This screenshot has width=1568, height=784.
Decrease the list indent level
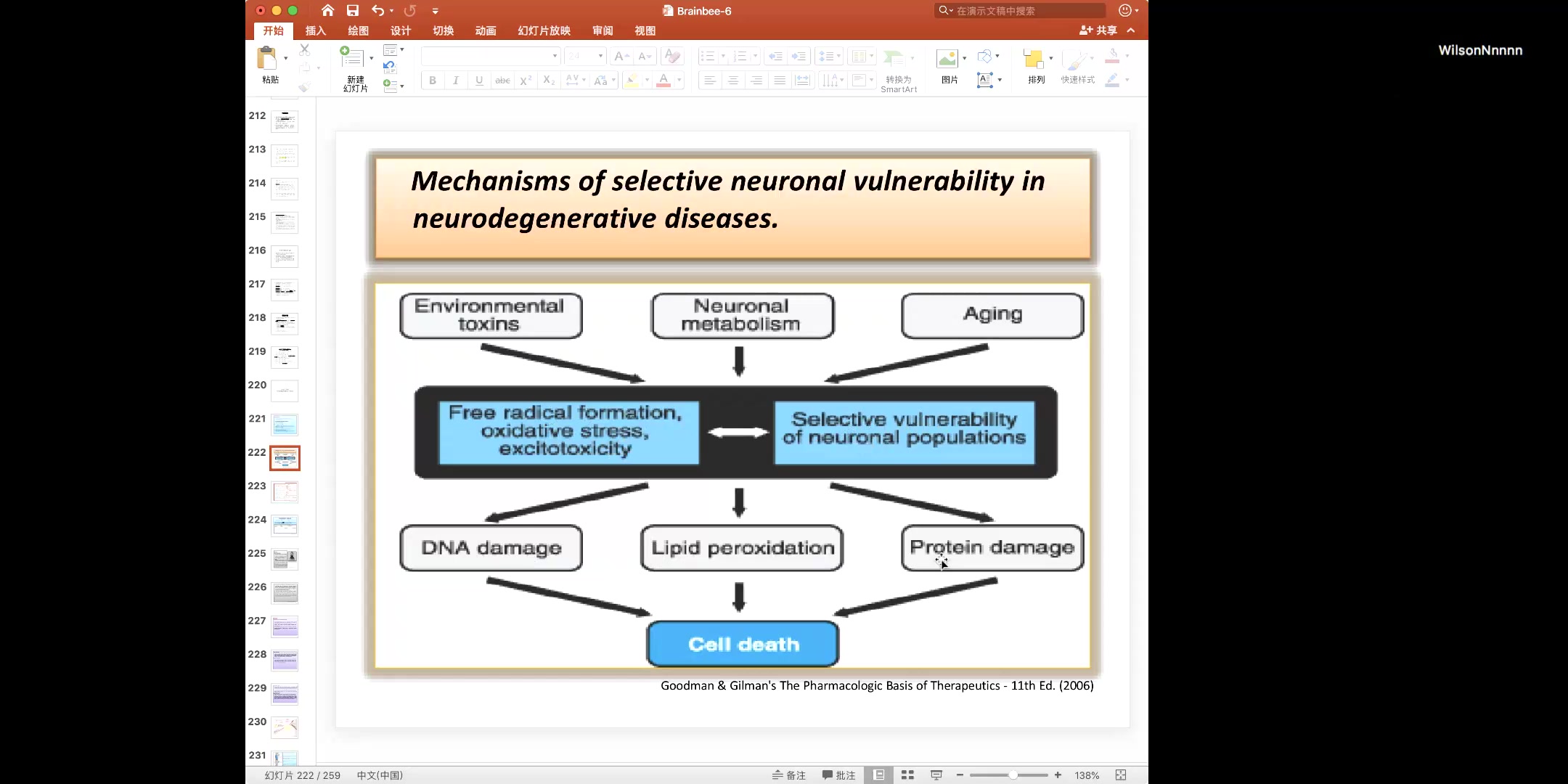[775, 57]
